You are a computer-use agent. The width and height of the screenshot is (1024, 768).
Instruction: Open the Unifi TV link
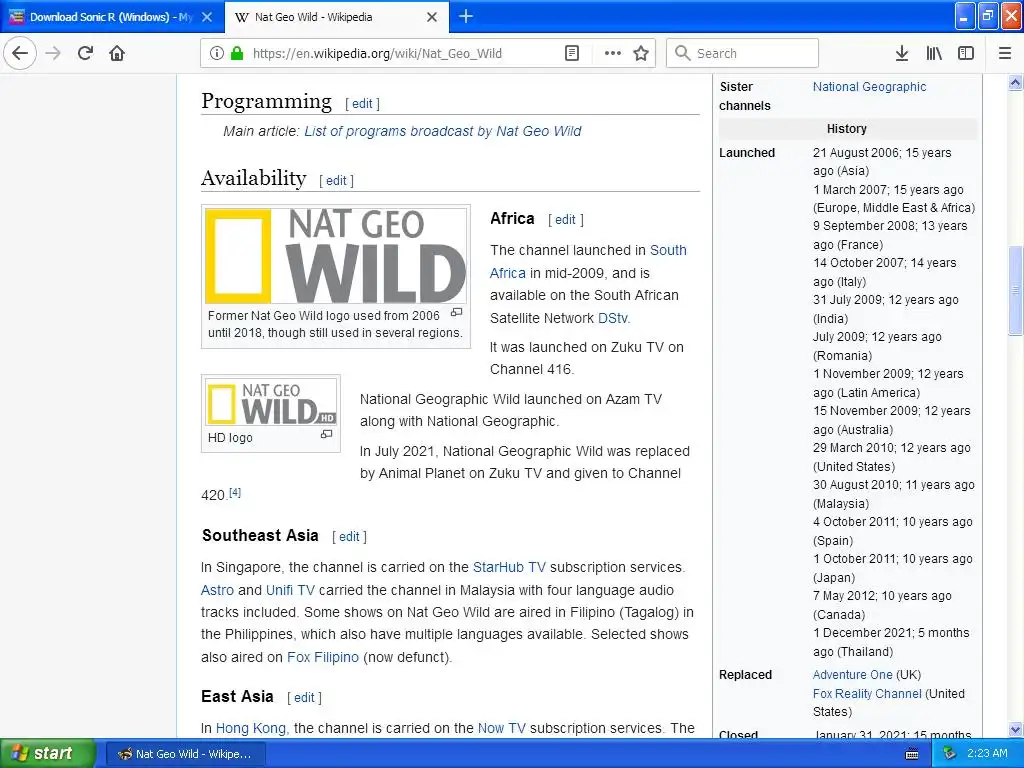tap(290, 590)
